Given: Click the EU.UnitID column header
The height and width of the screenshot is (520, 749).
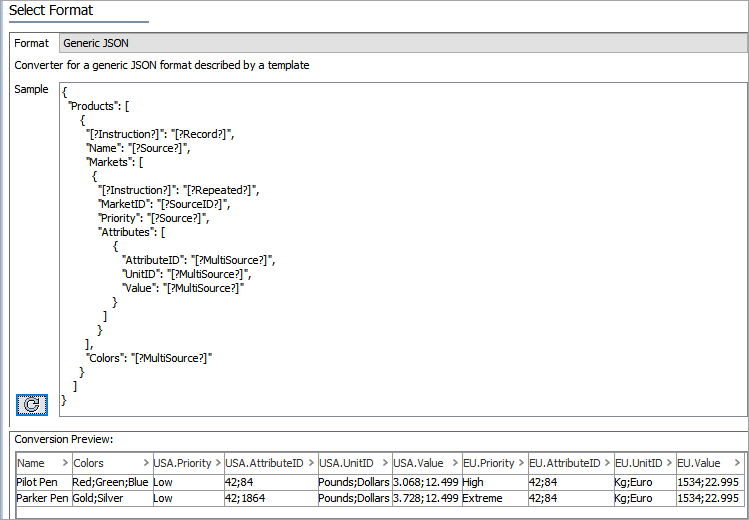Looking at the screenshot, I should [x=639, y=463].
